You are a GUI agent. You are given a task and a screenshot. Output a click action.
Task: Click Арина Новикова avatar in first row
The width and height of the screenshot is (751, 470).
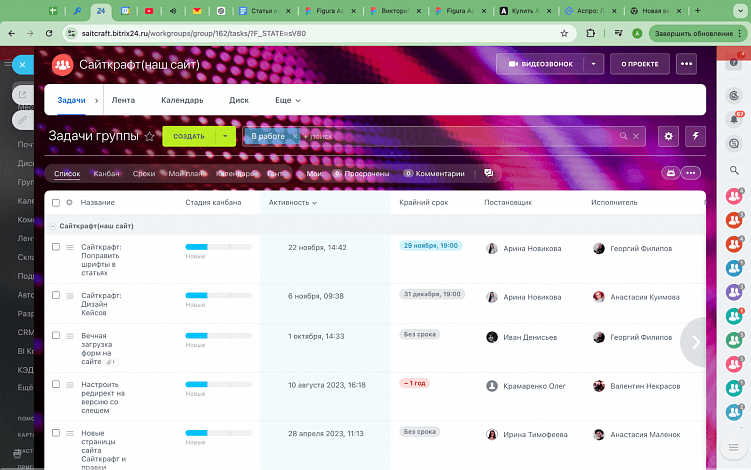(492, 248)
